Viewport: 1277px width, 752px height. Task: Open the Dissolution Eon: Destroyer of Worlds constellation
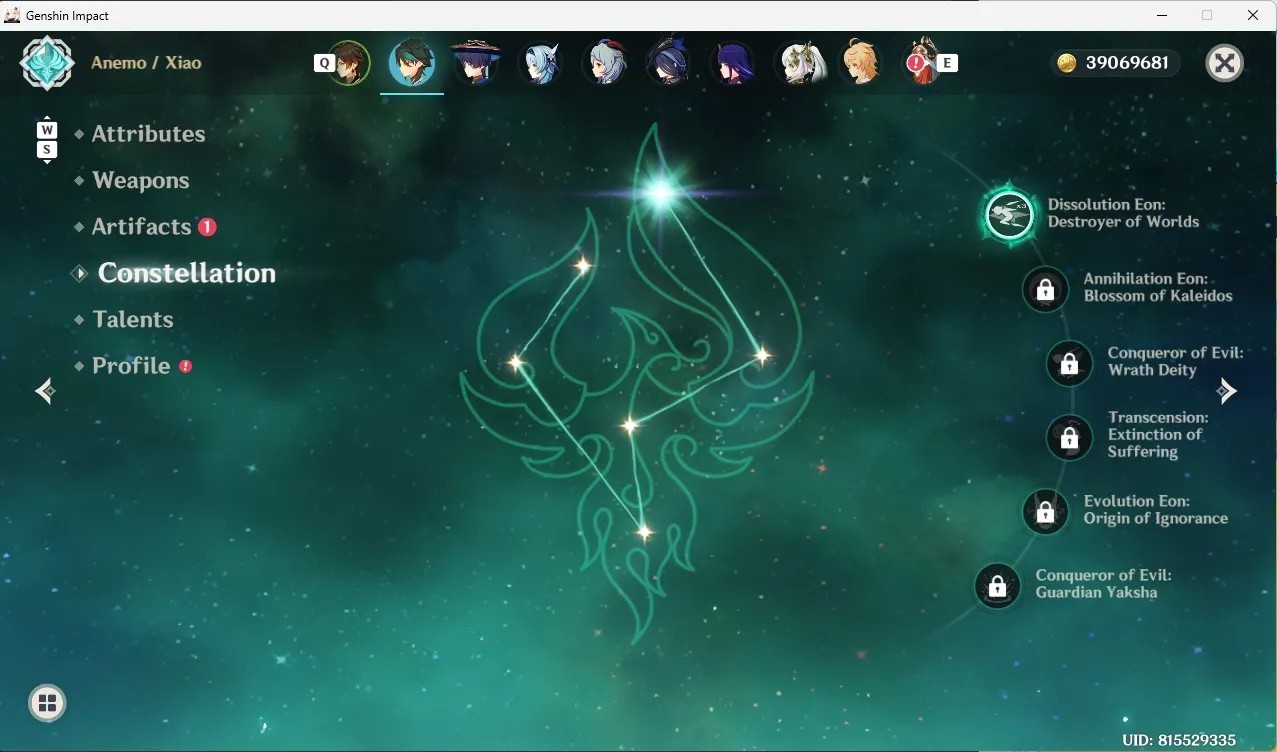pos(1010,214)
